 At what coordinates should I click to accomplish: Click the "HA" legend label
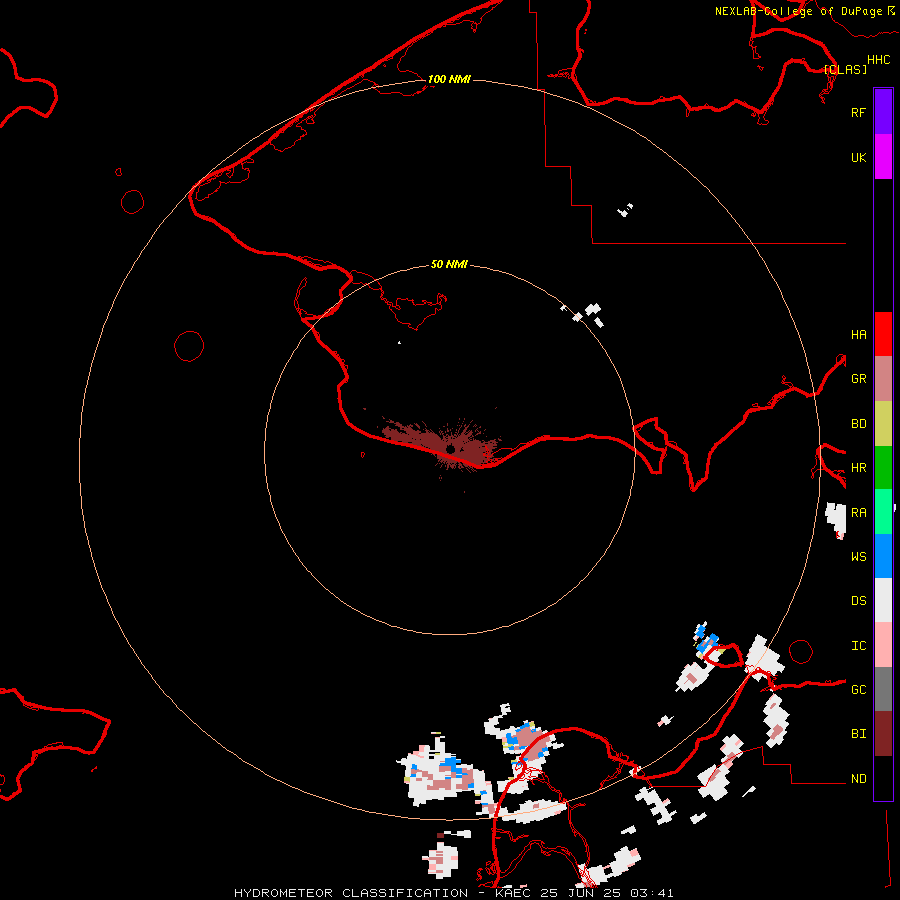pyautogui.click(x=858, y=335)
